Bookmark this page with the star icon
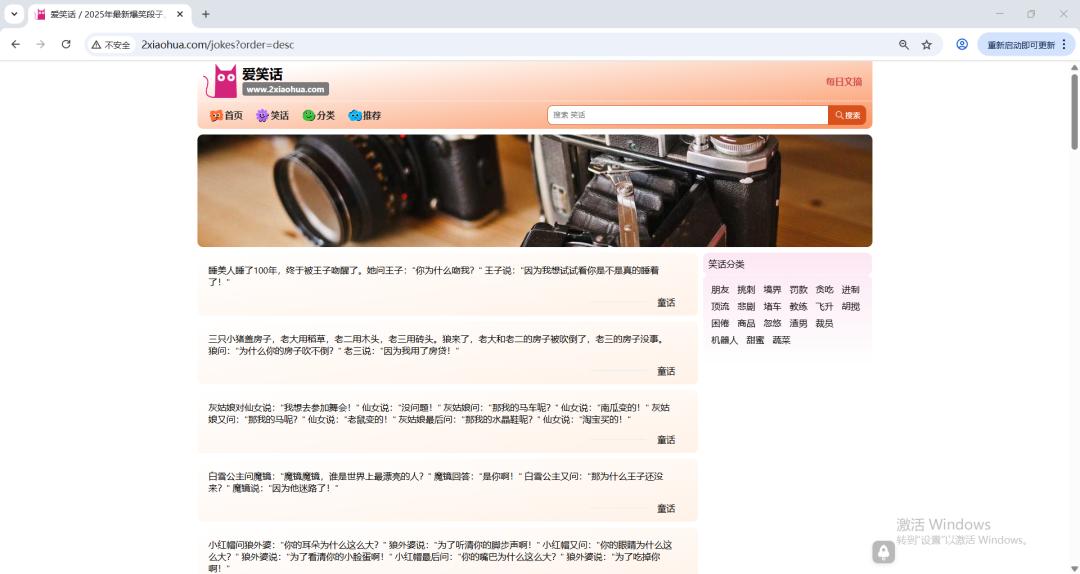The image size is (1080, 574). point(926,45)
